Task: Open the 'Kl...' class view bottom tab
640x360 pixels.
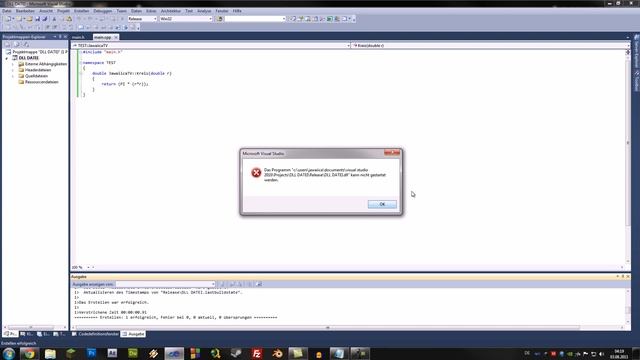Action: click(27, 334)
